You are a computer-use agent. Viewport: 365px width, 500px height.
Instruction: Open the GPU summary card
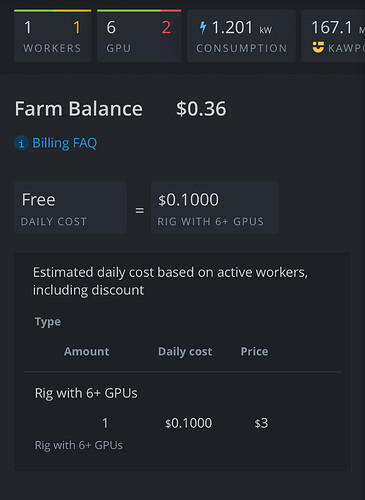pos(139,36)
